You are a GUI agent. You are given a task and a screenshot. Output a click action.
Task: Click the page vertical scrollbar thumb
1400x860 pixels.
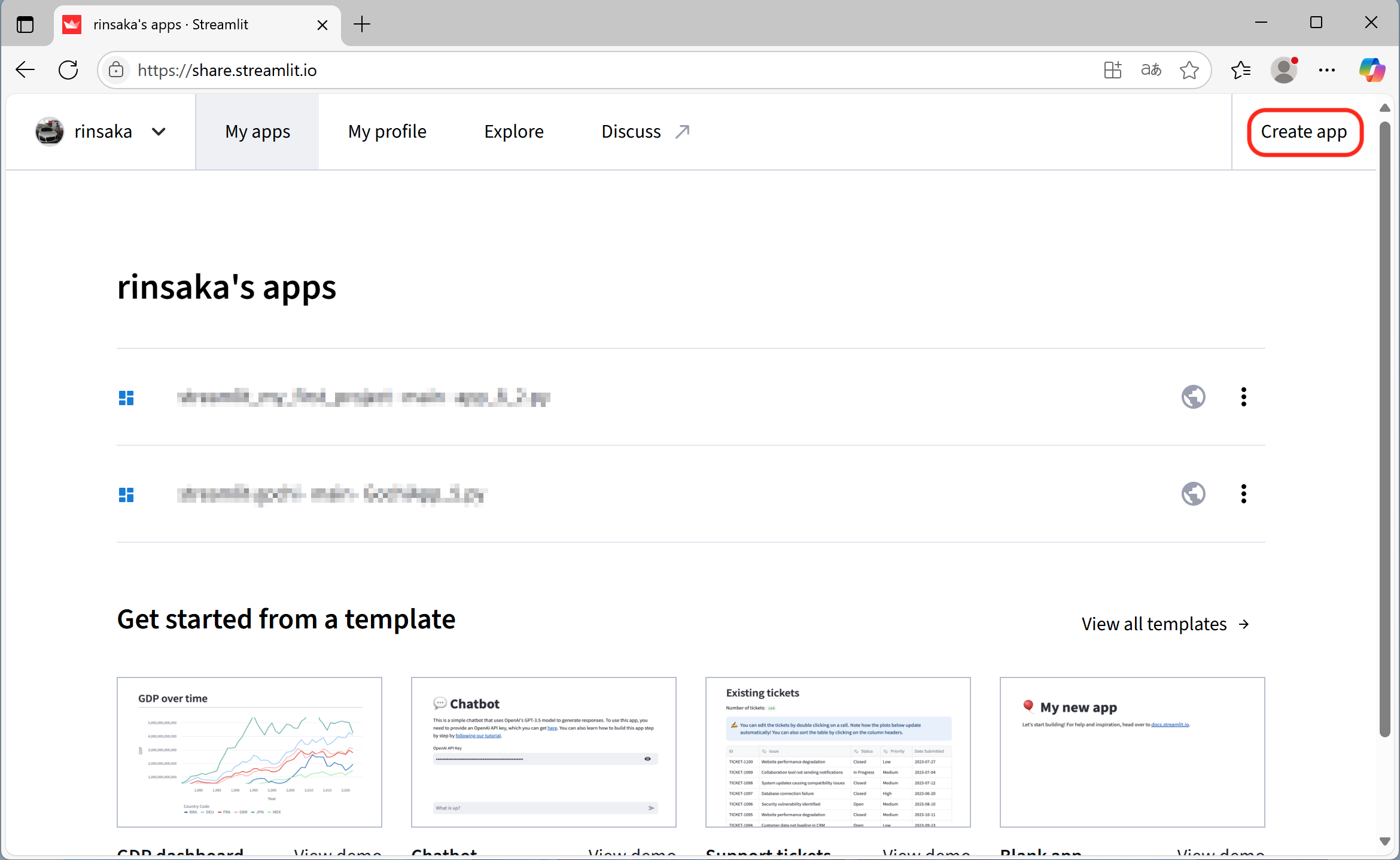coord(1384,429)
